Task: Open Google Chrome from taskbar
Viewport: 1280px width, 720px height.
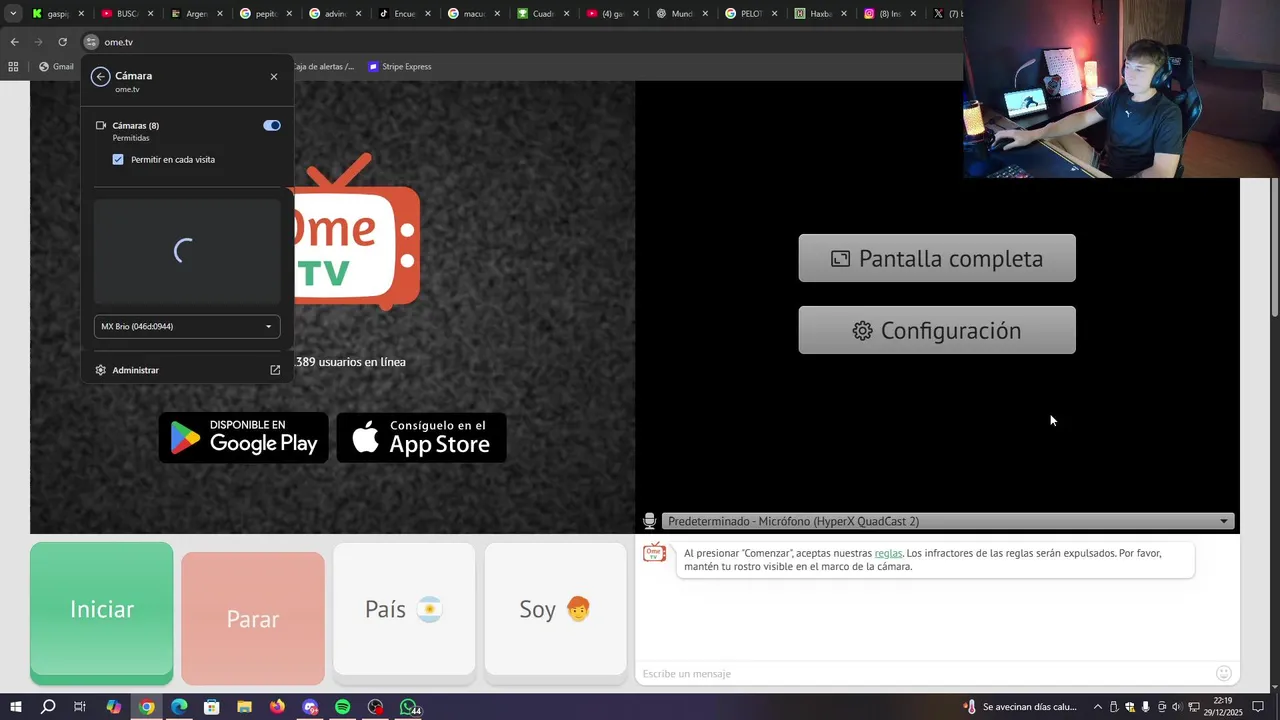Action: pyautogui.click(x=147, y=707)
